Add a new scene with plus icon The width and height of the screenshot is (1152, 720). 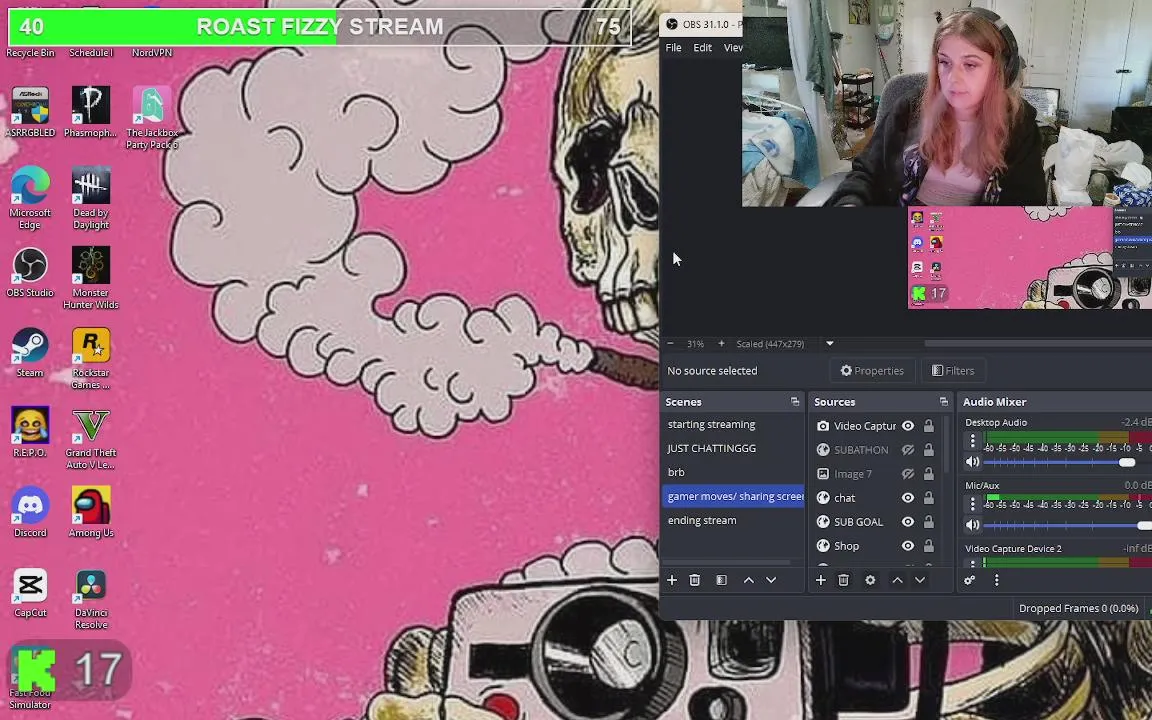click(672, 580)
